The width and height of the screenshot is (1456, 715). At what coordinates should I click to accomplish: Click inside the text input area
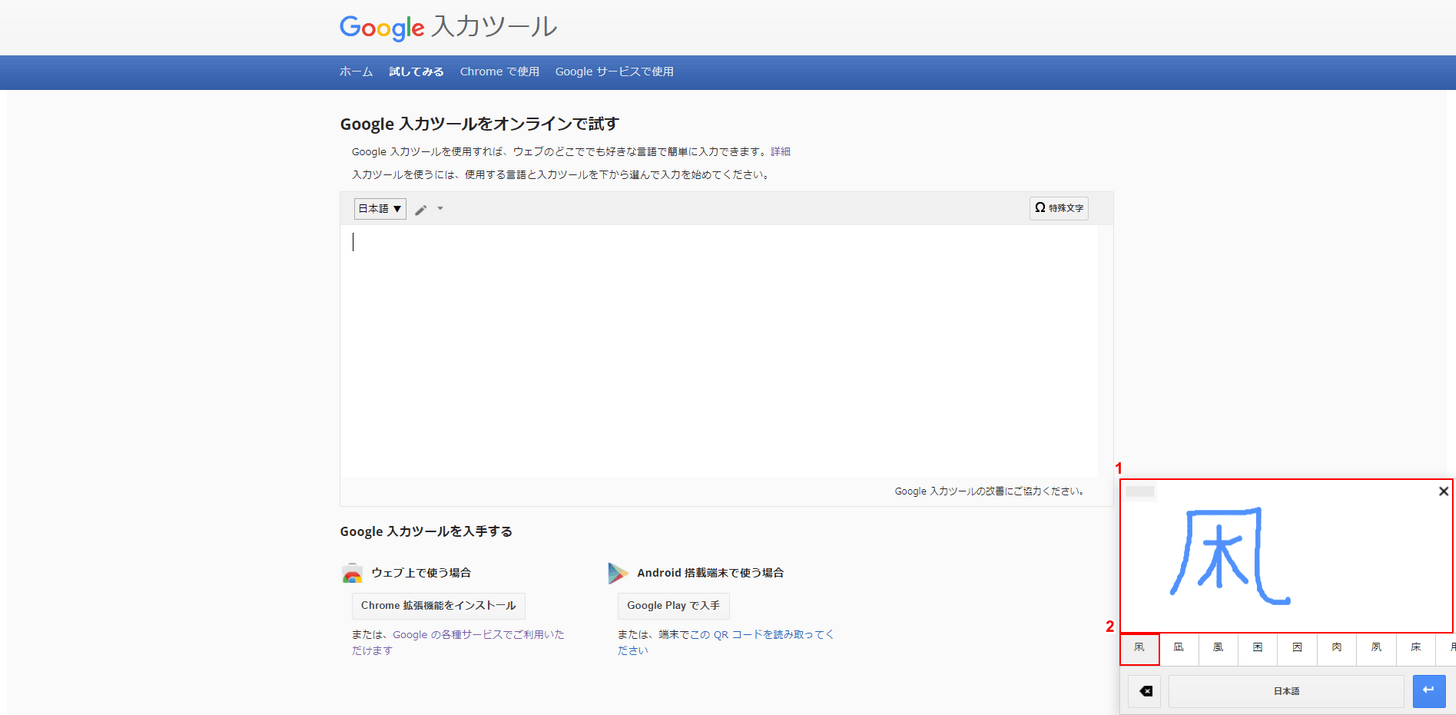pyautogui.click(x=719, y=351)
